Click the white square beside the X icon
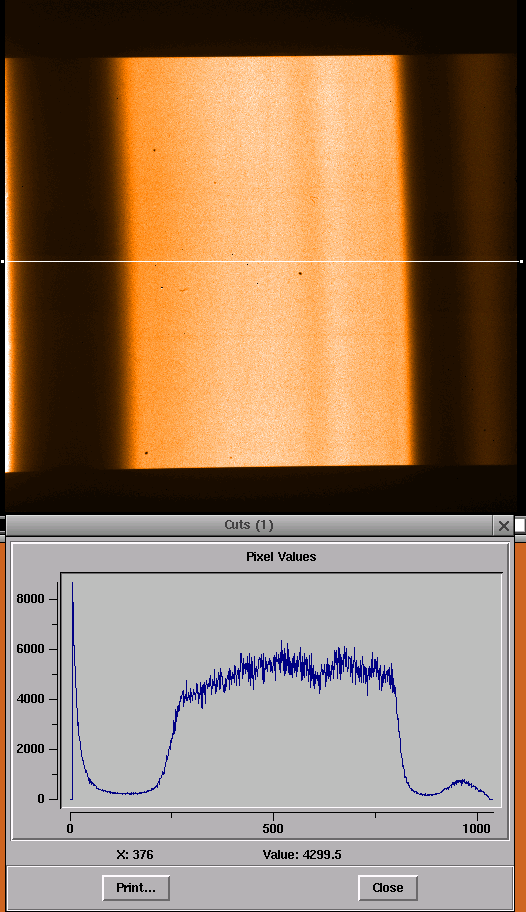Screen dimensions: 526x912 (520, 525)
